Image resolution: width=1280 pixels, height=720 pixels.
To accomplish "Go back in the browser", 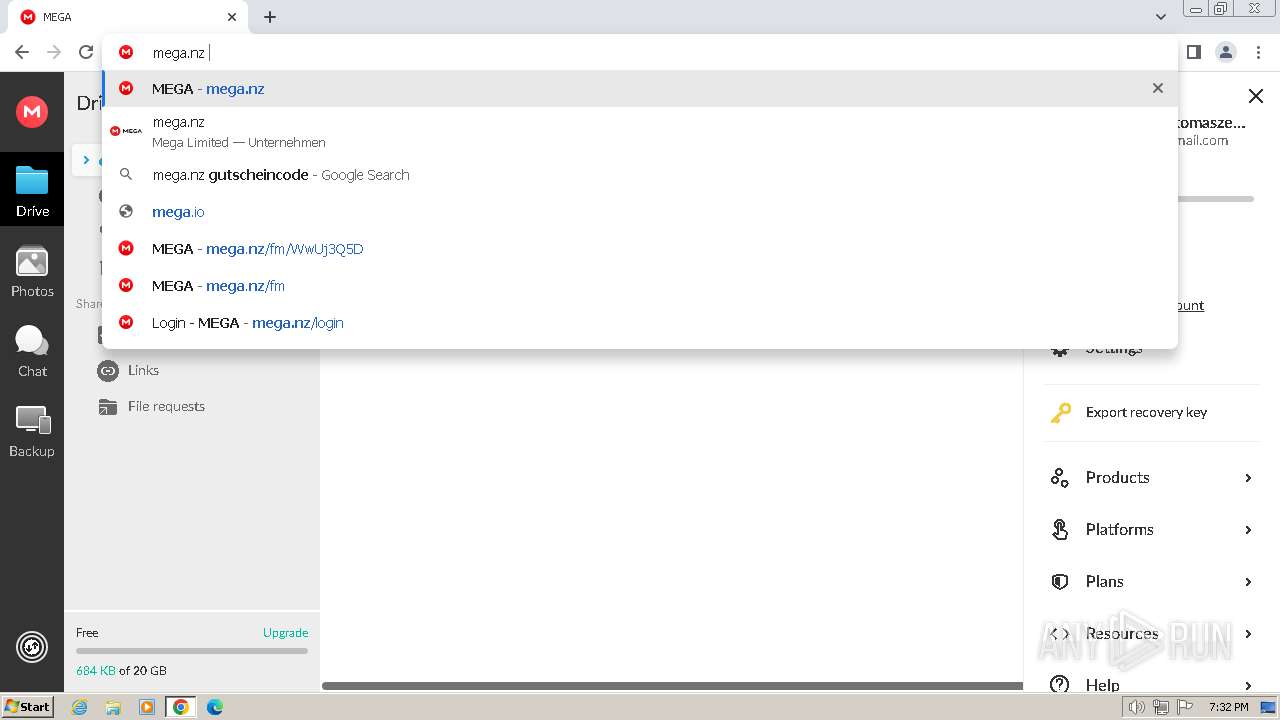I will tap(22, 52).
